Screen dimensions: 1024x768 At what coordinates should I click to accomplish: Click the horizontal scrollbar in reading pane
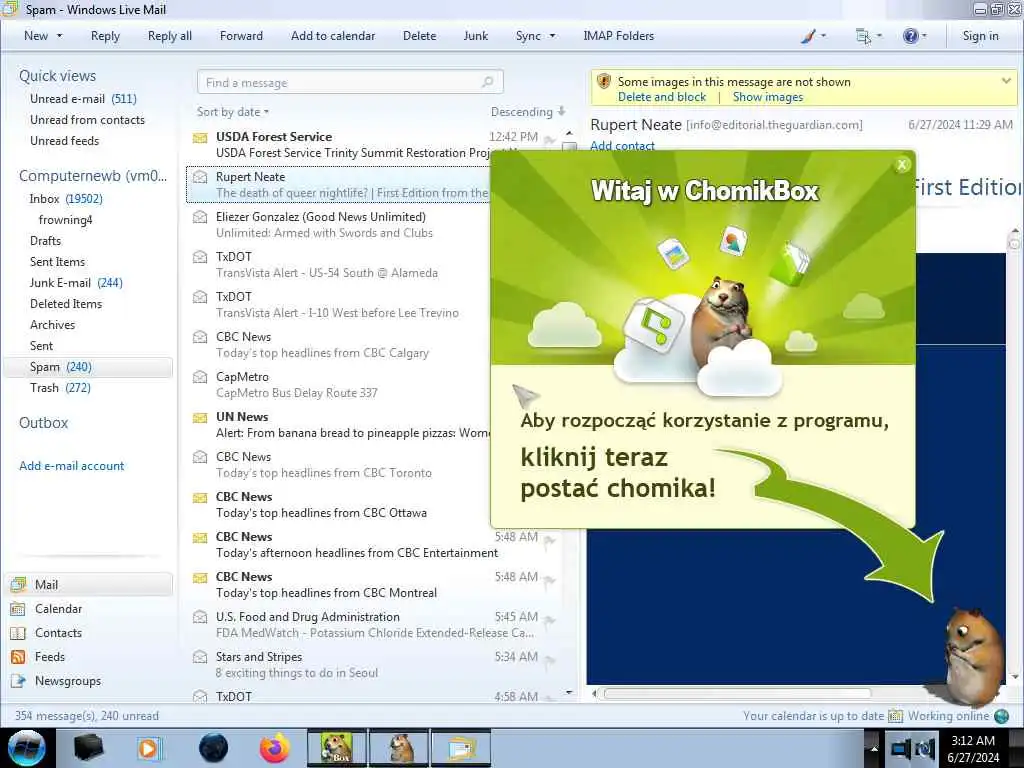coord(737,694)
